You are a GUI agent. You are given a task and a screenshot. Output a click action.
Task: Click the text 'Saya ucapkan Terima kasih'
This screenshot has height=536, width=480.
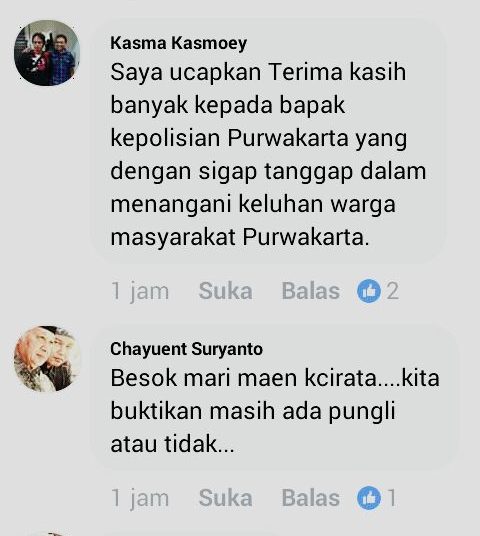[258, 72]
